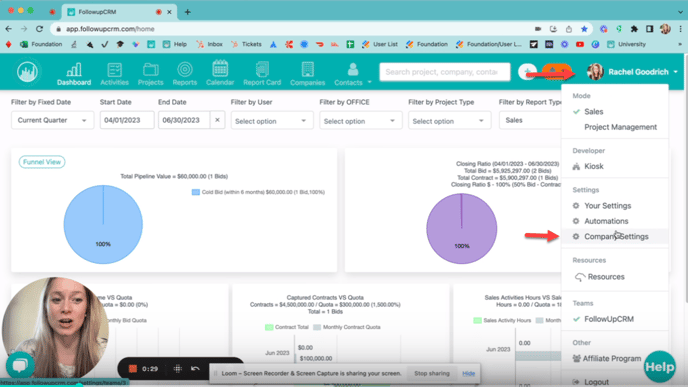
Task: Toggle the Funnel View button
Action: tap(42, 162)
